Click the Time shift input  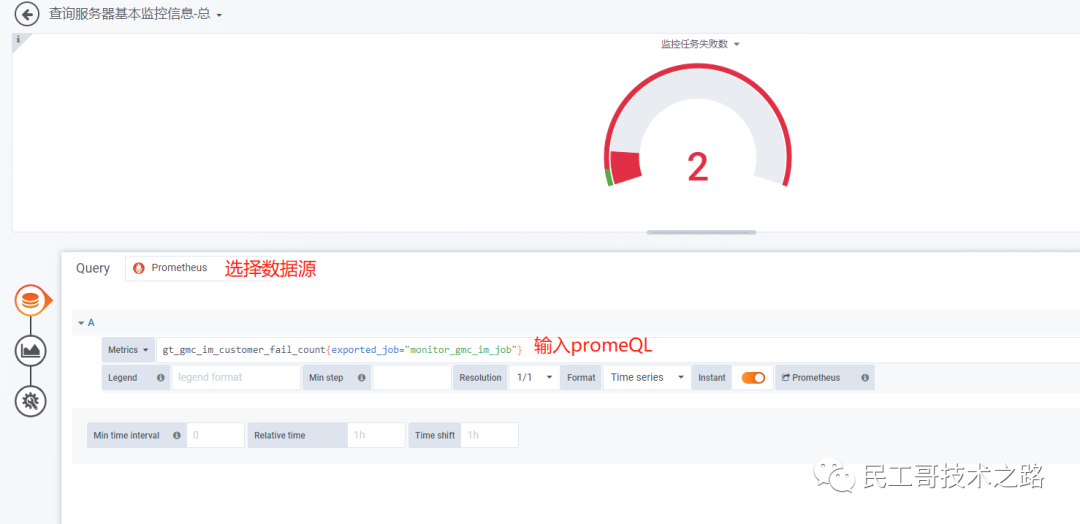point(489,435)
